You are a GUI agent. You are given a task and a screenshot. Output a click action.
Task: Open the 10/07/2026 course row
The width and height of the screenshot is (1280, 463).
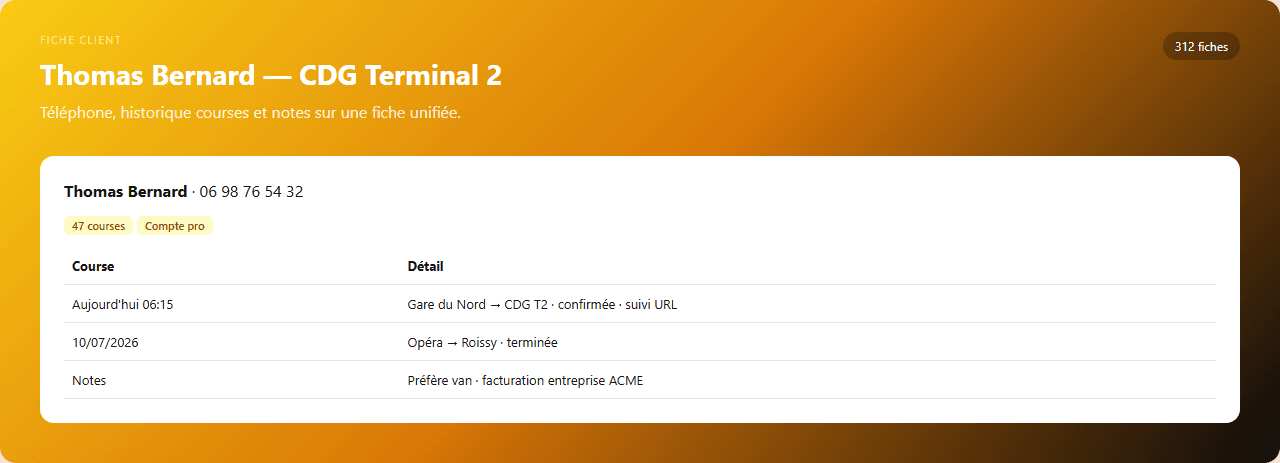coord(640,342)
